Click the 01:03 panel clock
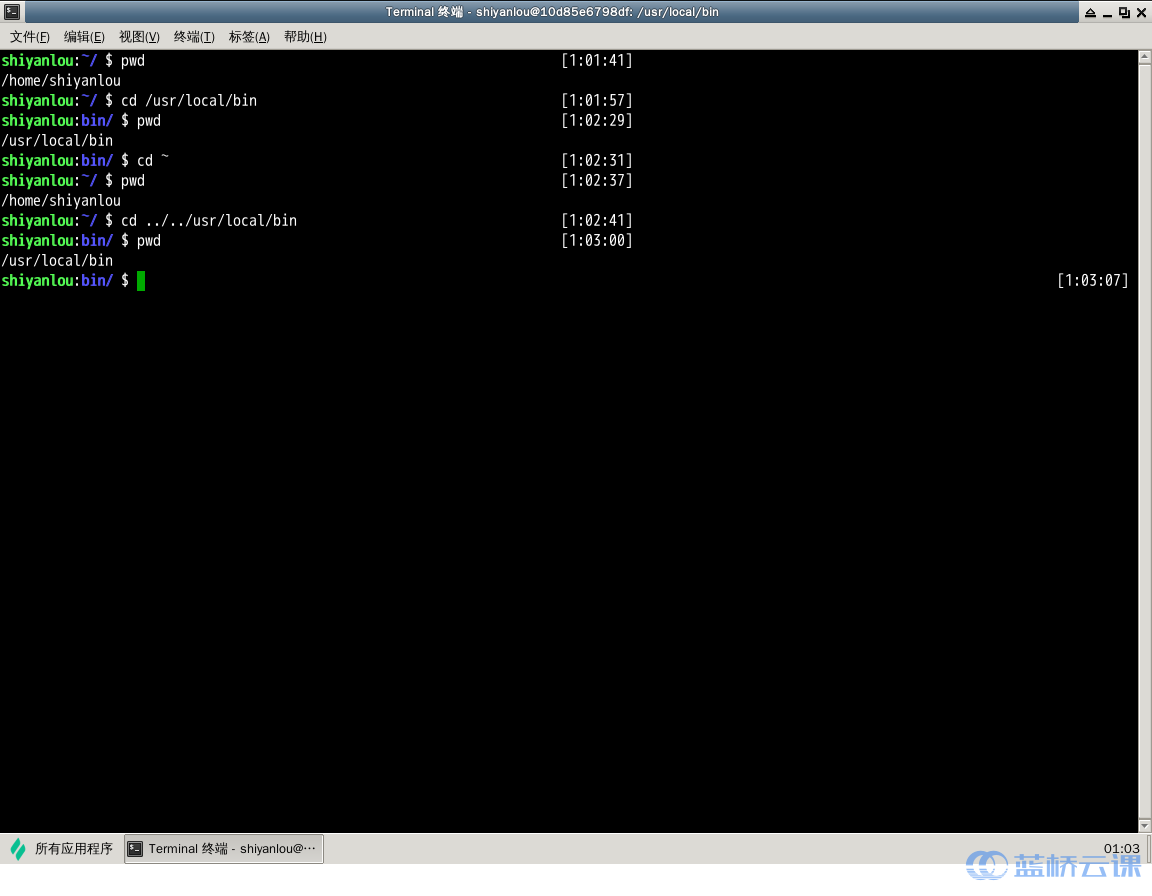 [1121, 848]
